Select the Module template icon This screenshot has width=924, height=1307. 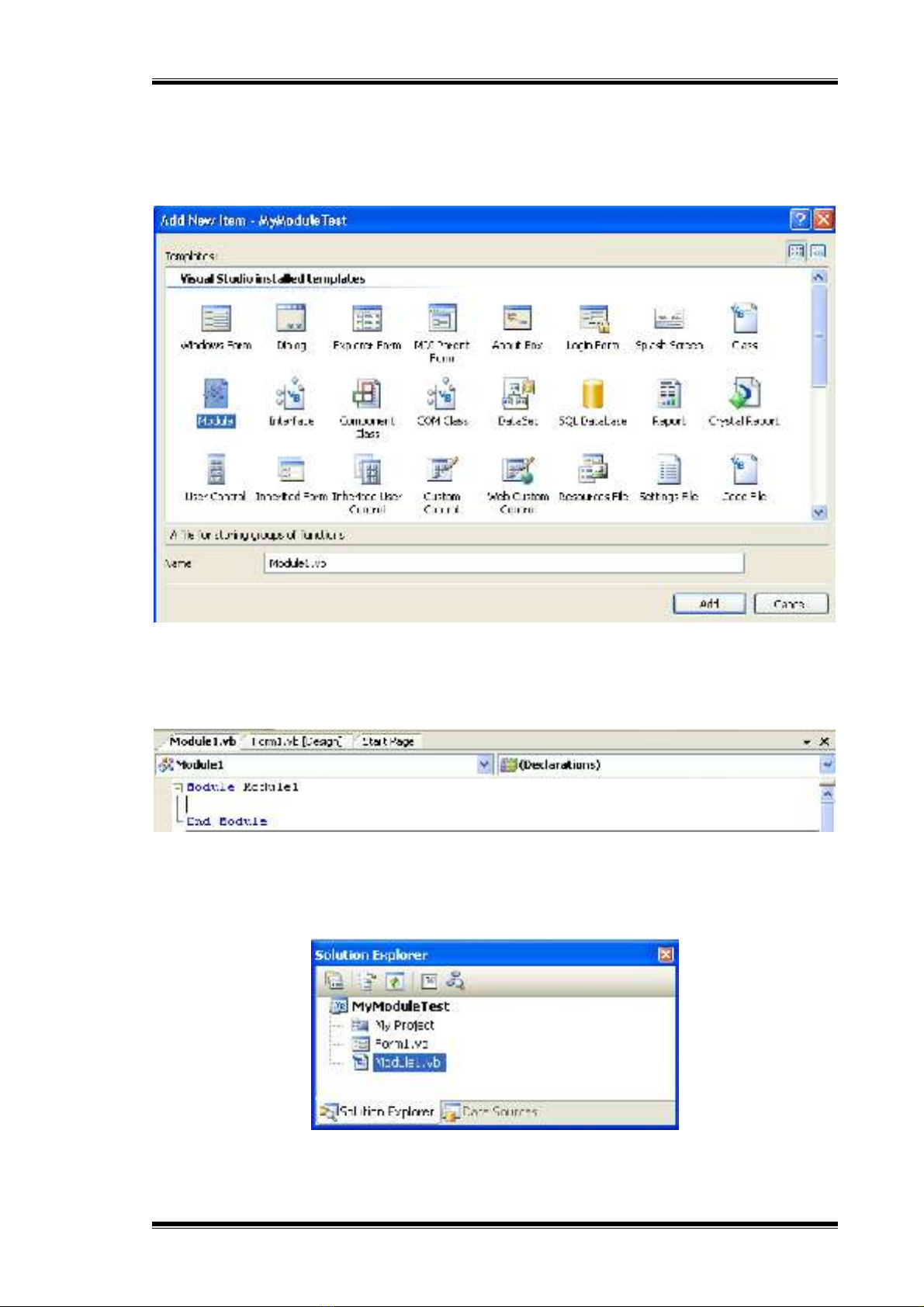(216, 395)
